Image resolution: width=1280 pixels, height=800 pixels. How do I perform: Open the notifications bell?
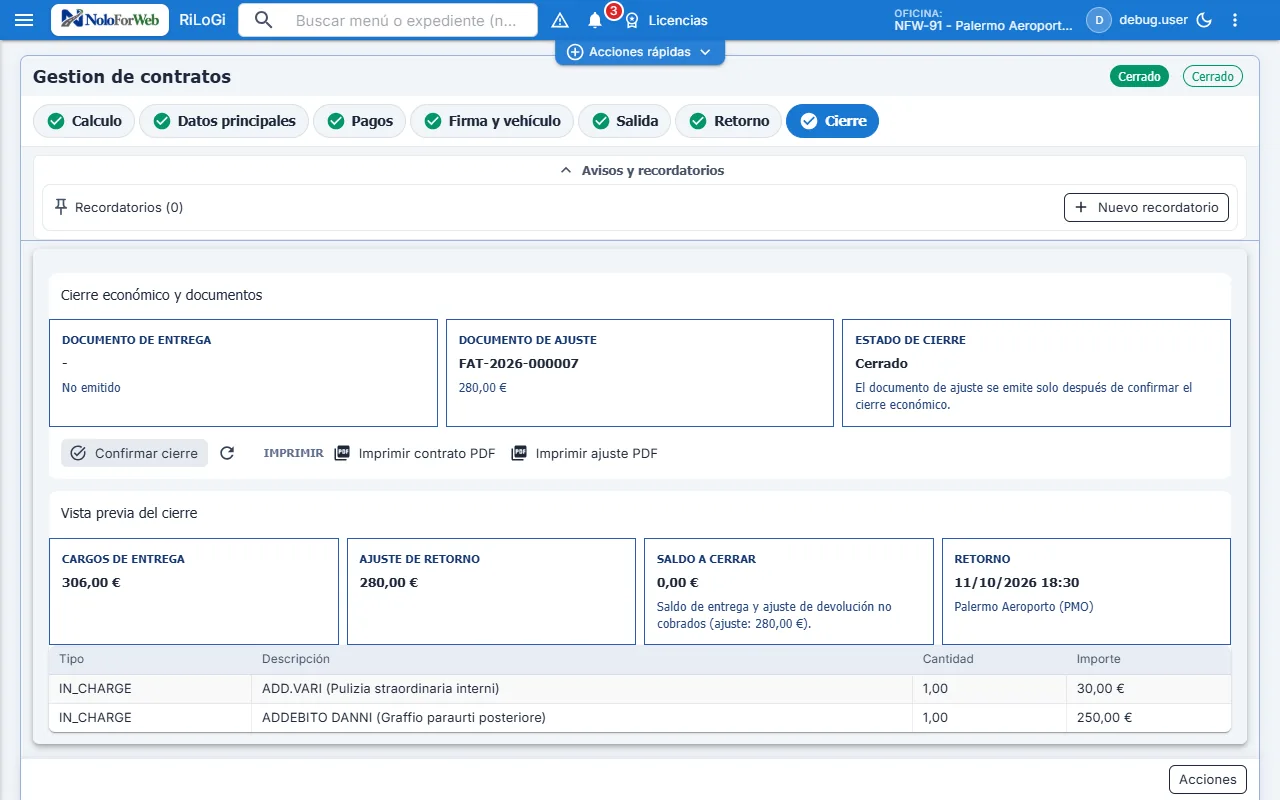pyautogui.click(x=595, y=20)
